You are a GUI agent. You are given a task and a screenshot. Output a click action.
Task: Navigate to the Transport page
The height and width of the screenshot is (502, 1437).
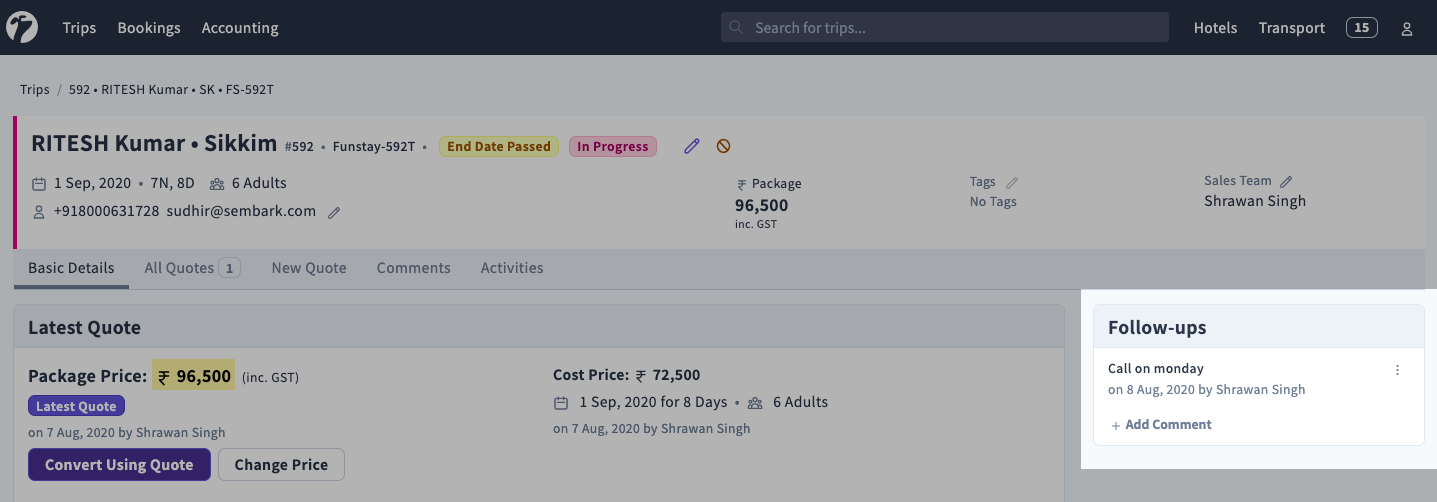tap(1291, 28)
